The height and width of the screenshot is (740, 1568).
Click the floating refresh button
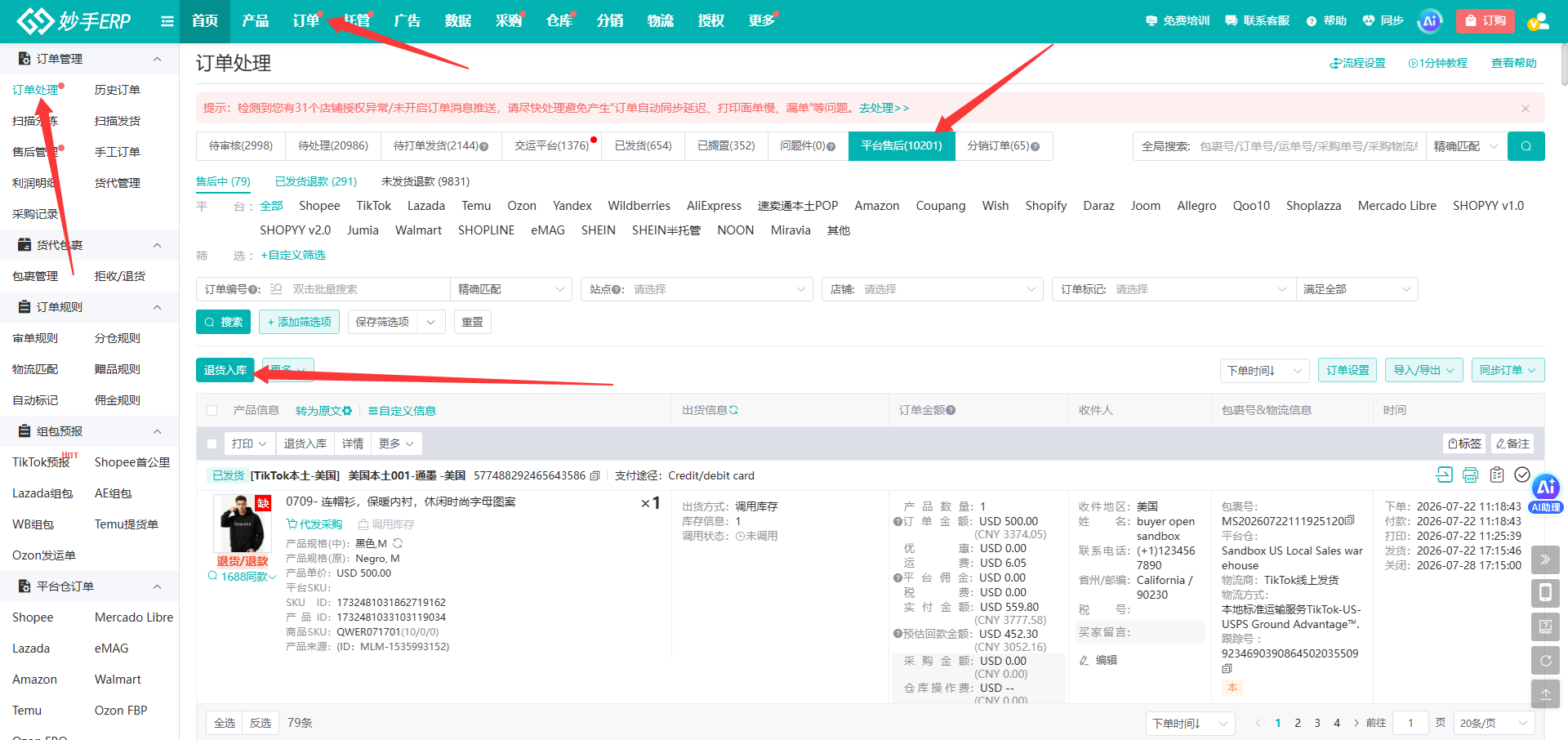tap(1545, 660)
